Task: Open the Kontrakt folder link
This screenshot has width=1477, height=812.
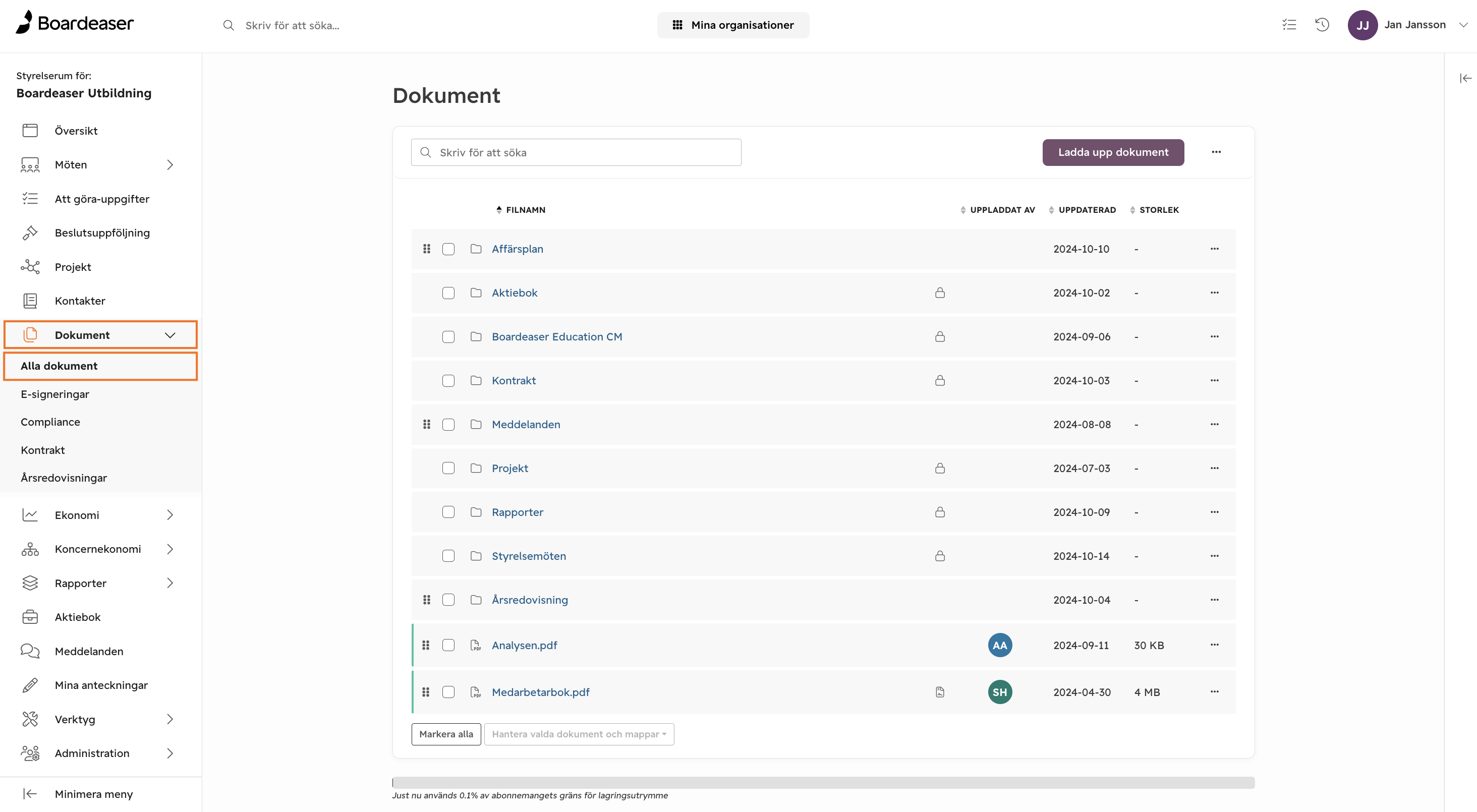Action: click(x=514, y=380)
